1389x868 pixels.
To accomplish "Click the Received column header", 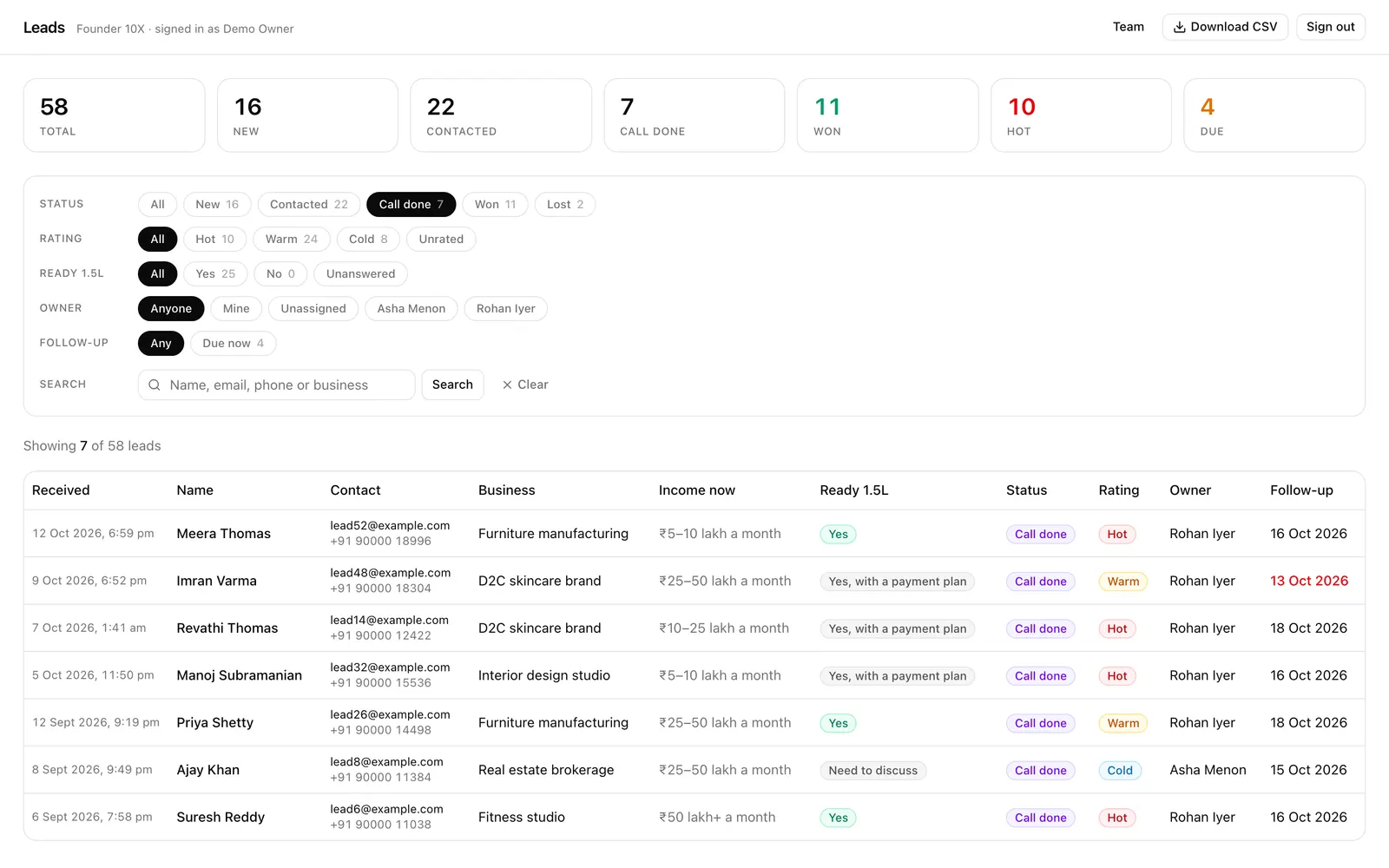I will (61, 490).
